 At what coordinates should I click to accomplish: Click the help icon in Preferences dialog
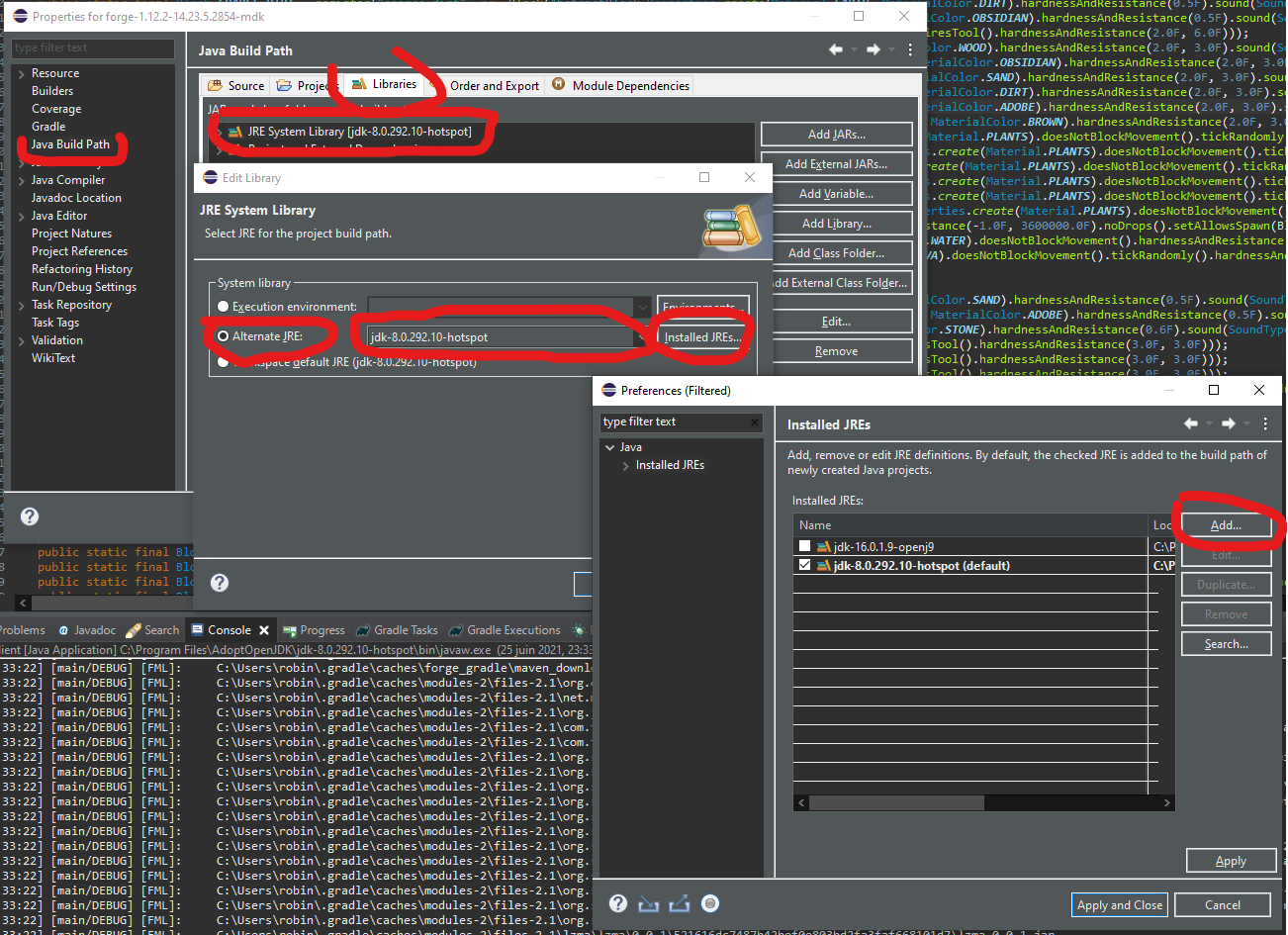tap(618, 903)
